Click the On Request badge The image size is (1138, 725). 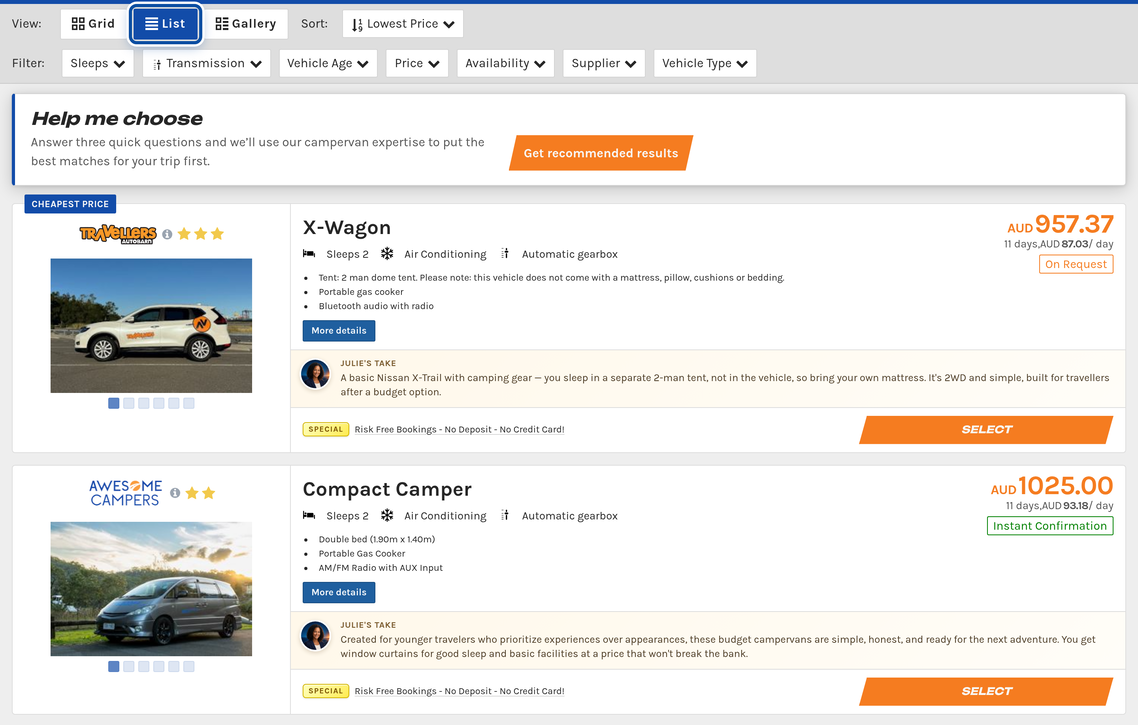point(1076,264)
